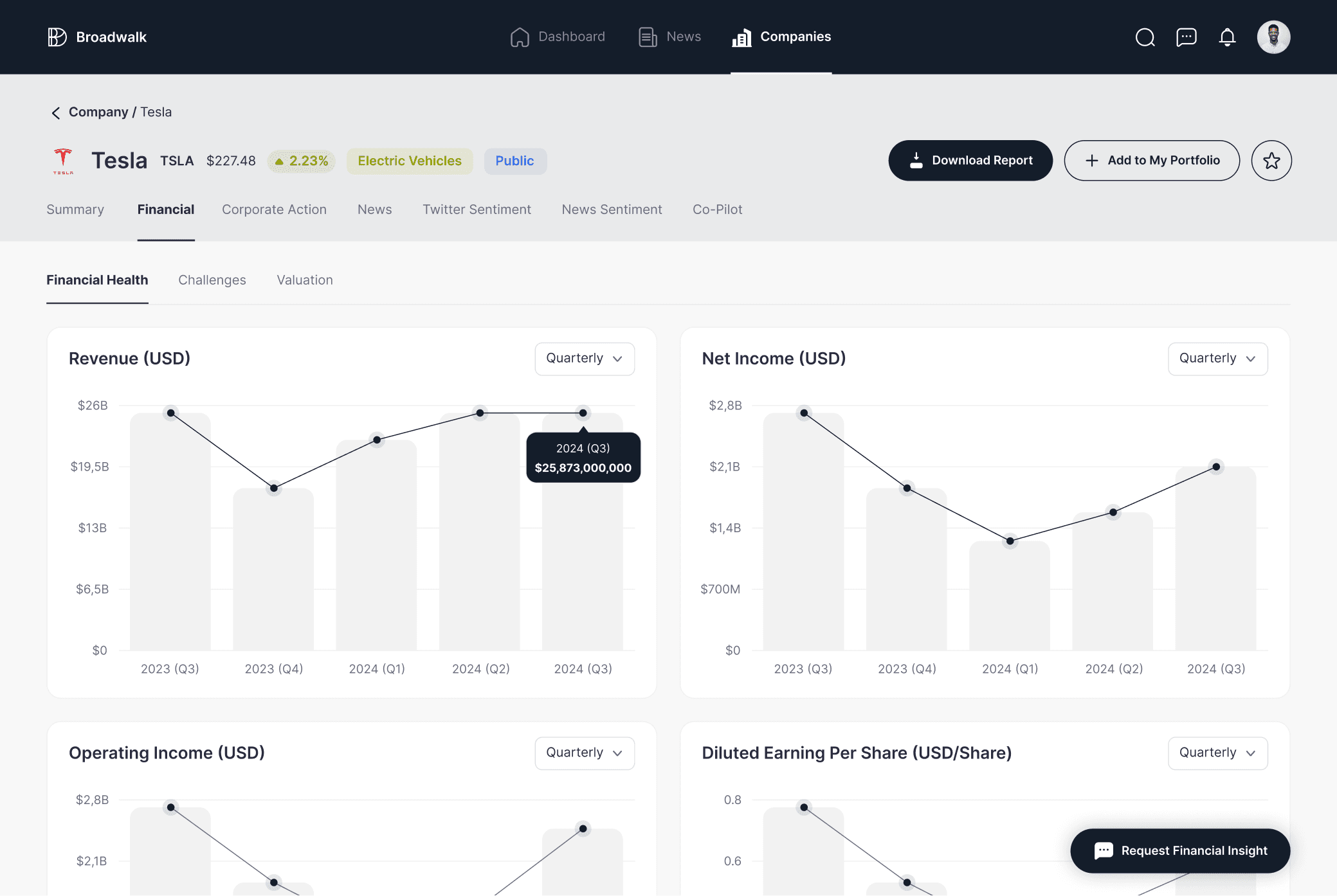Click the $227.48 stock price
Image resolution: width=1337 pixels, height=896 pixels.
point(231,161)
